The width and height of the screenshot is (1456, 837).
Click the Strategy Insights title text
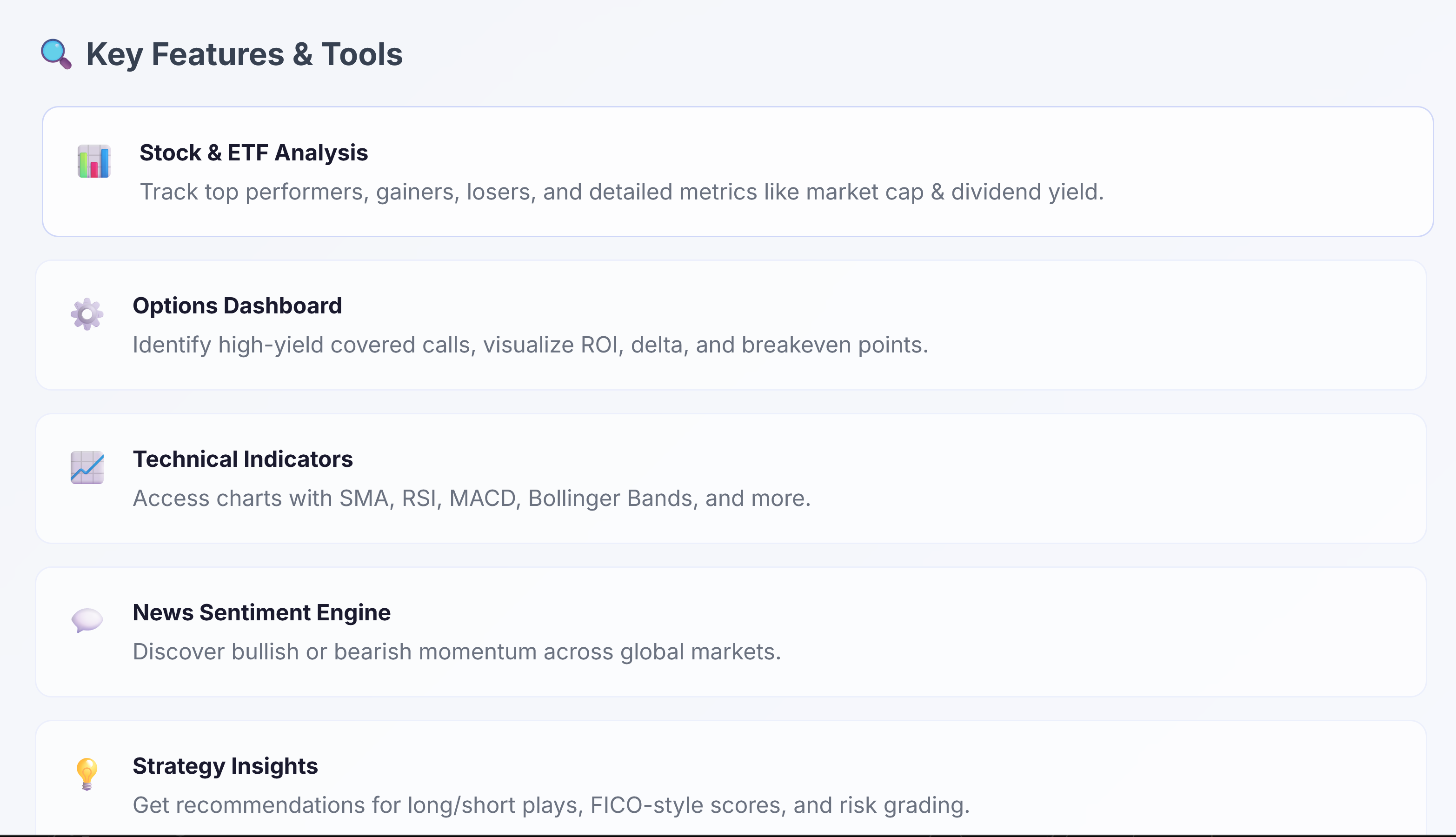(x=226, y=766)
